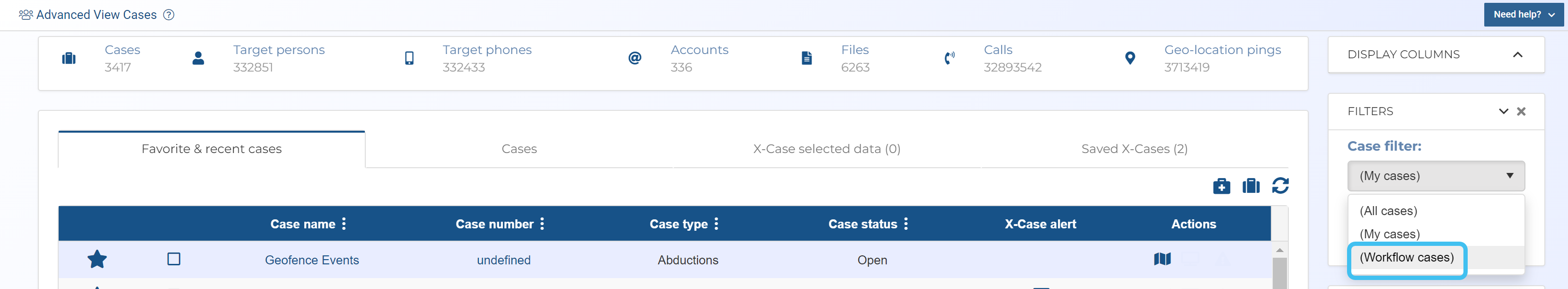Switch to the Saved X-Cases tab

1133,149
